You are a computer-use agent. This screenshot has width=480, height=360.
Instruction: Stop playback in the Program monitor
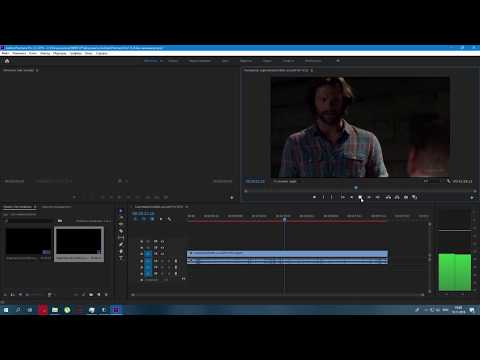[360, 197]
